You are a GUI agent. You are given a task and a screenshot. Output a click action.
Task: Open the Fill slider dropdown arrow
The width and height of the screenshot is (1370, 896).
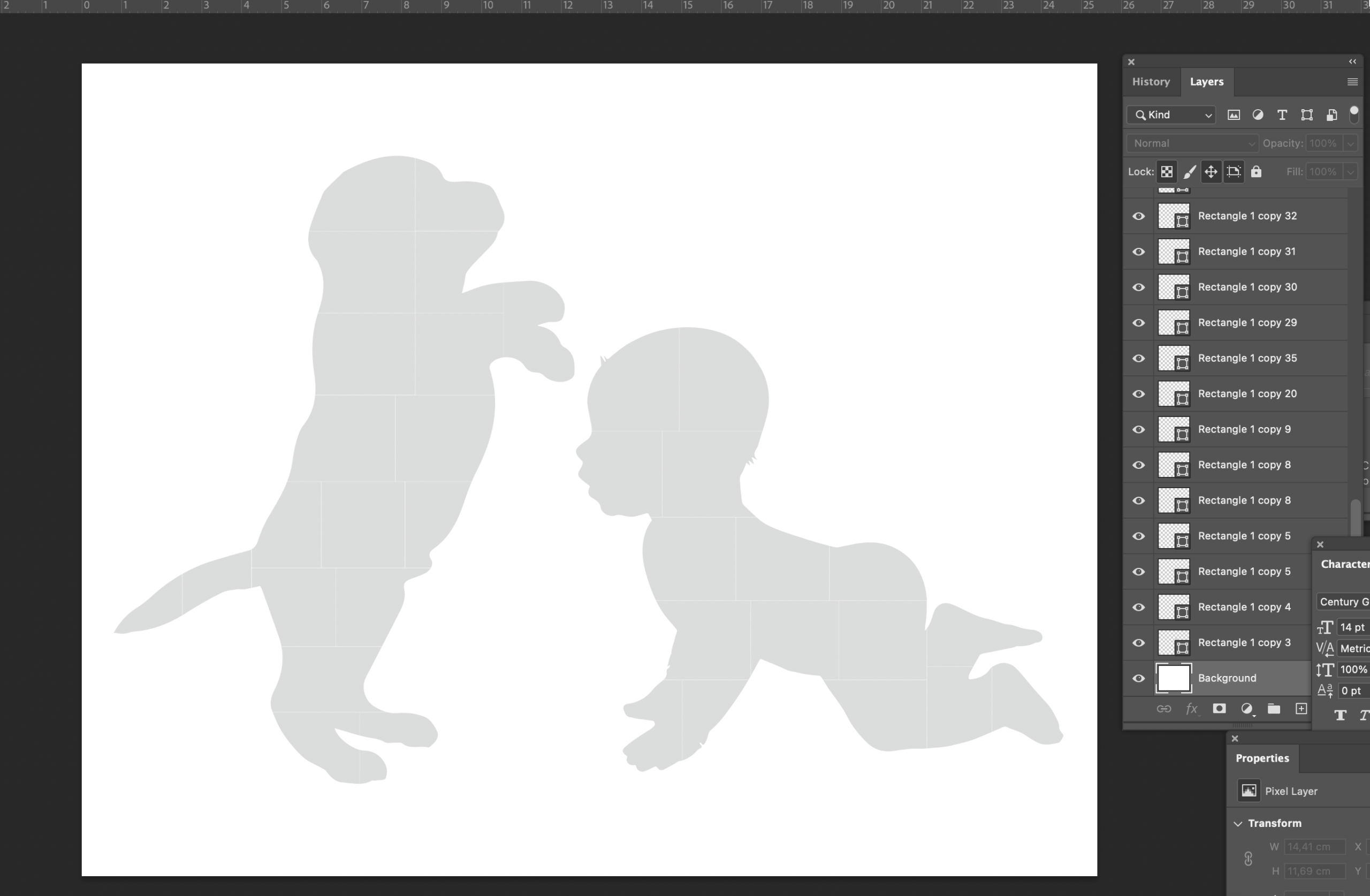point(1350,172)
